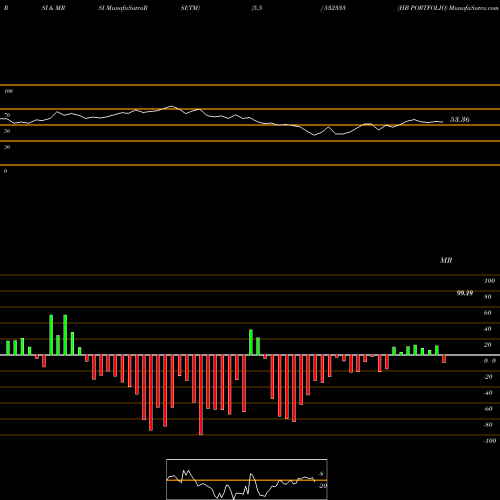Open the mini momentum chart thumbnail at bottom
This screenshot has width=500, height=500.
pos(247,479)
